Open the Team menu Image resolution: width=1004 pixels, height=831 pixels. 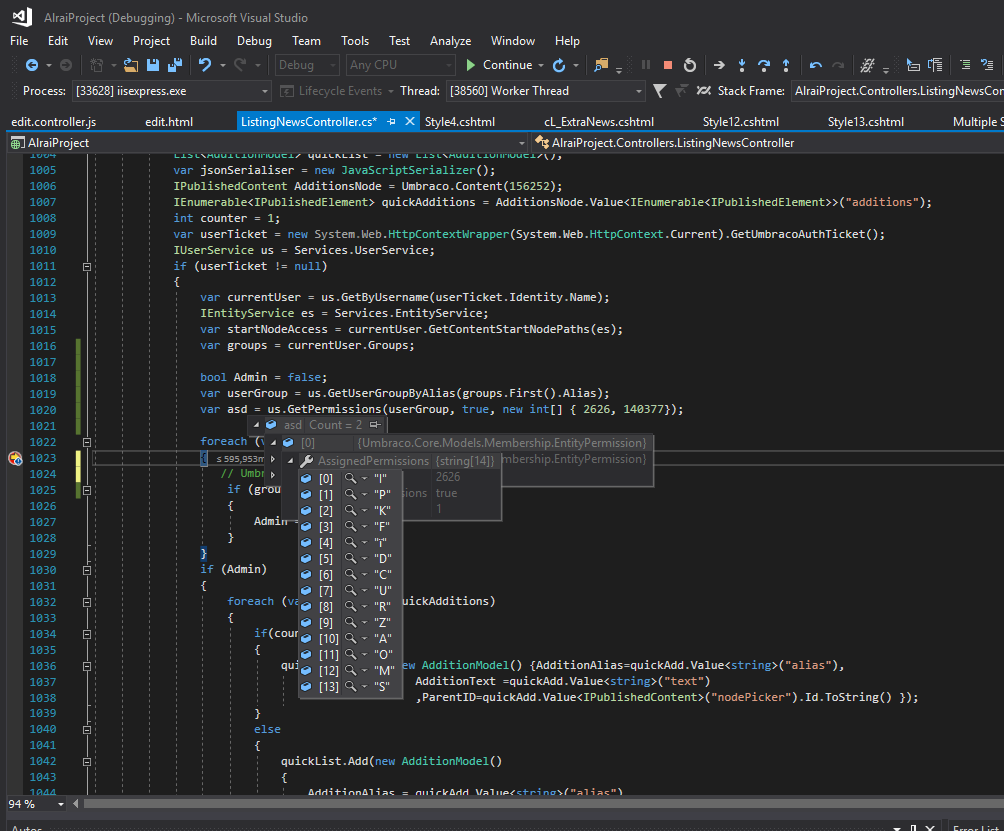[x=306, y=41]
